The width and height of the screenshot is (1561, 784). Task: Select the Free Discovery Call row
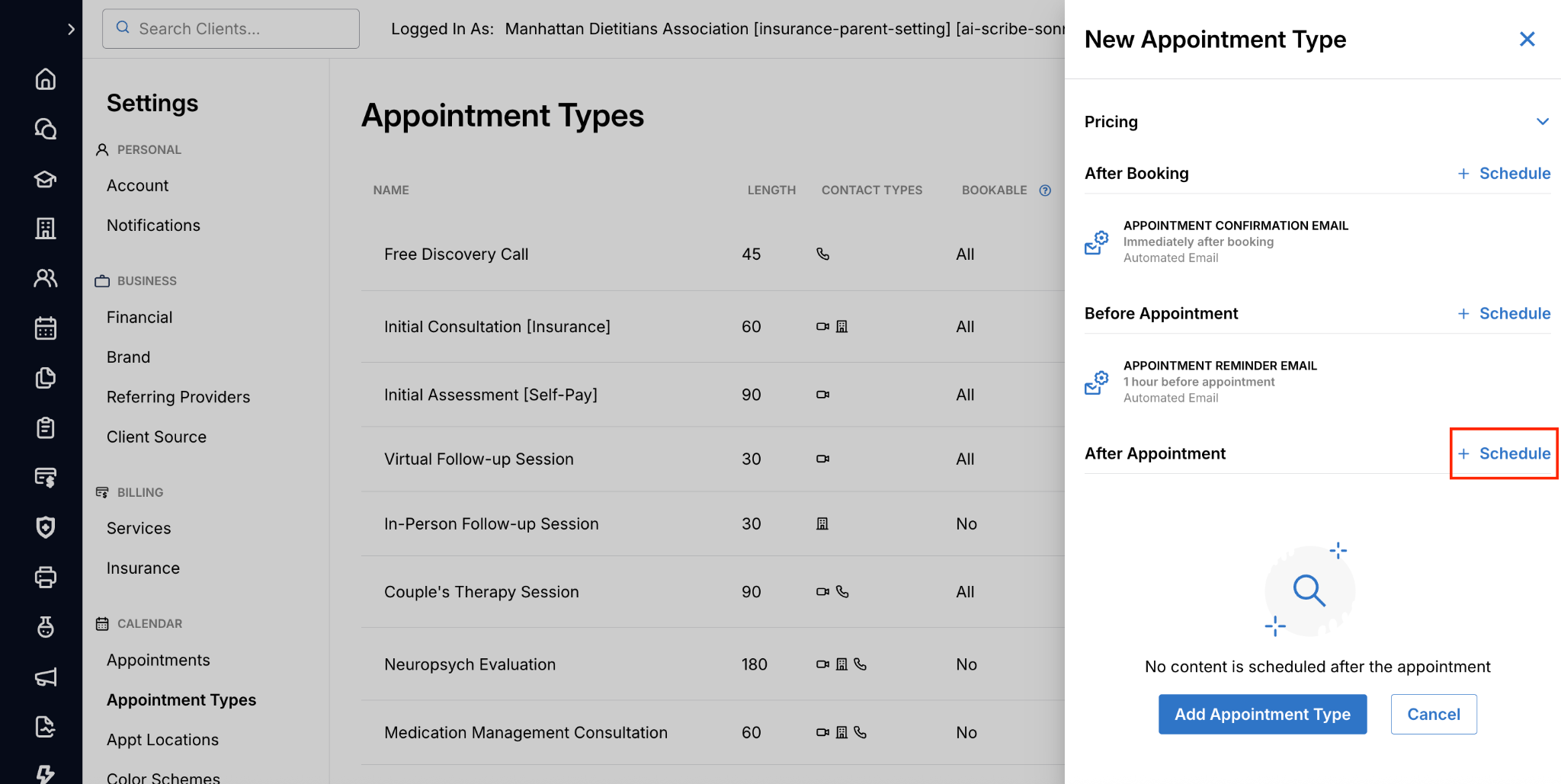pyautogui.click(x=713, y=254)
